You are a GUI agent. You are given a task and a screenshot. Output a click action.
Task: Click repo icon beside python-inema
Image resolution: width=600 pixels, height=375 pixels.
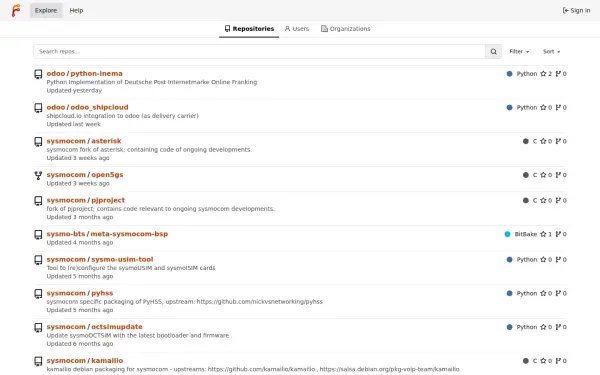(x=38, y=74)
